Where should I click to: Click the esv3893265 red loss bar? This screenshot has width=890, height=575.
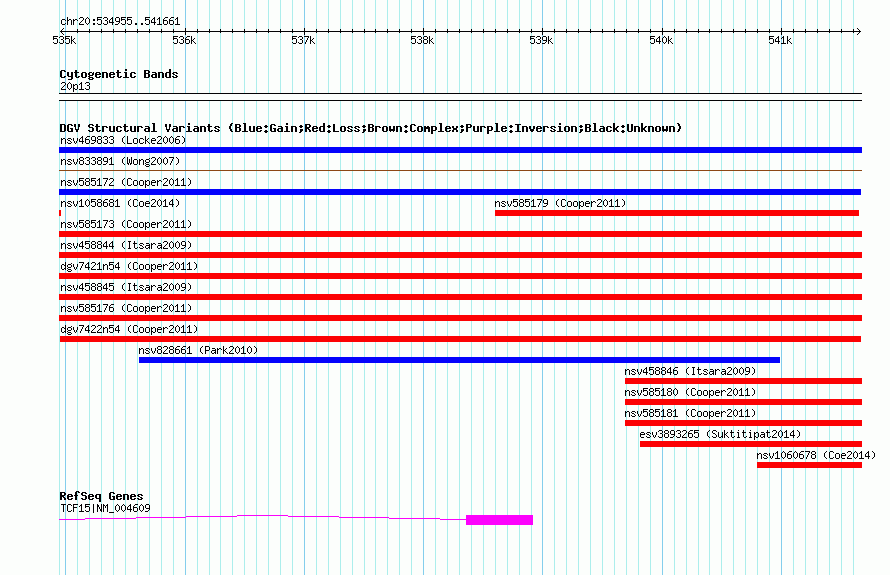point(751,444)
